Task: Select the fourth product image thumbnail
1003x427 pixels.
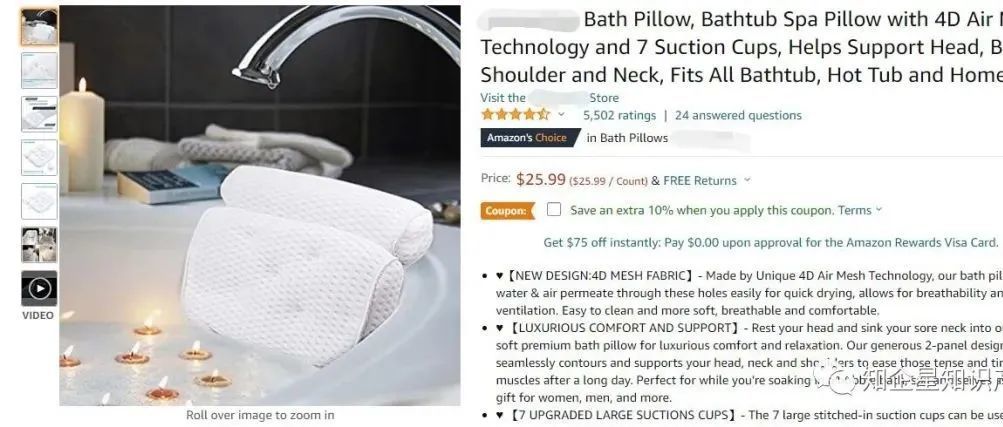Action: click(x=39, y=157)
